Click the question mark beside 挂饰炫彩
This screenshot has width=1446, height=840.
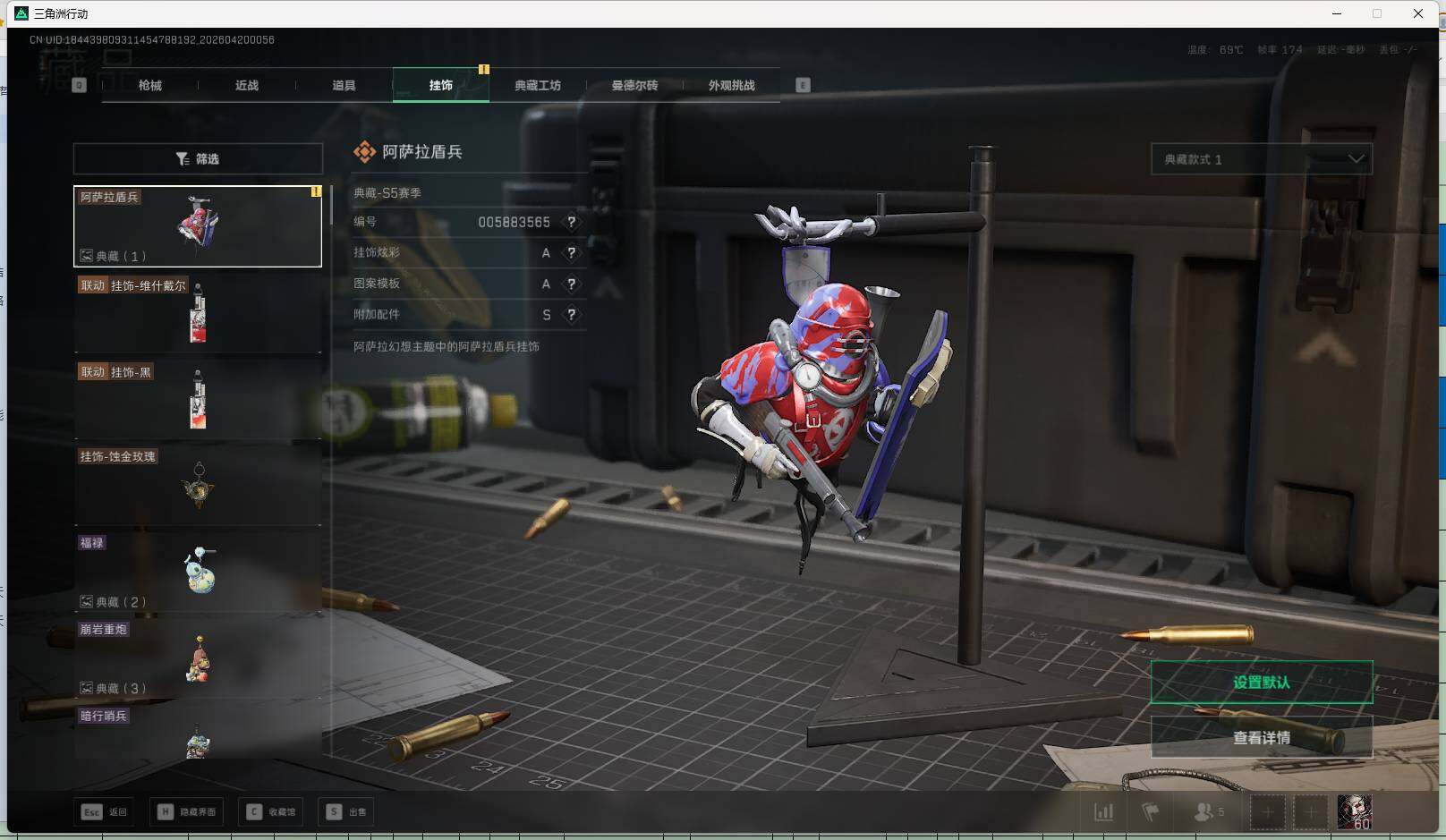pyautogui.click(x=571, y=253)
